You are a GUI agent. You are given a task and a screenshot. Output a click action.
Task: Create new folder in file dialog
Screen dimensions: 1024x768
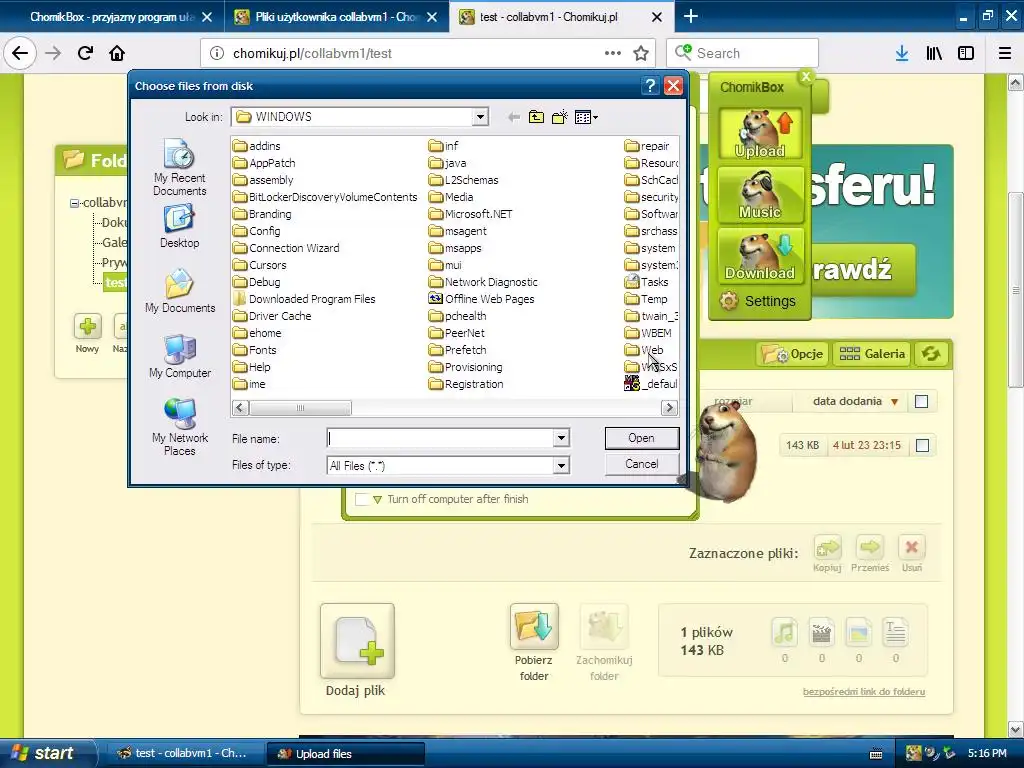click(x=560, y=117)
